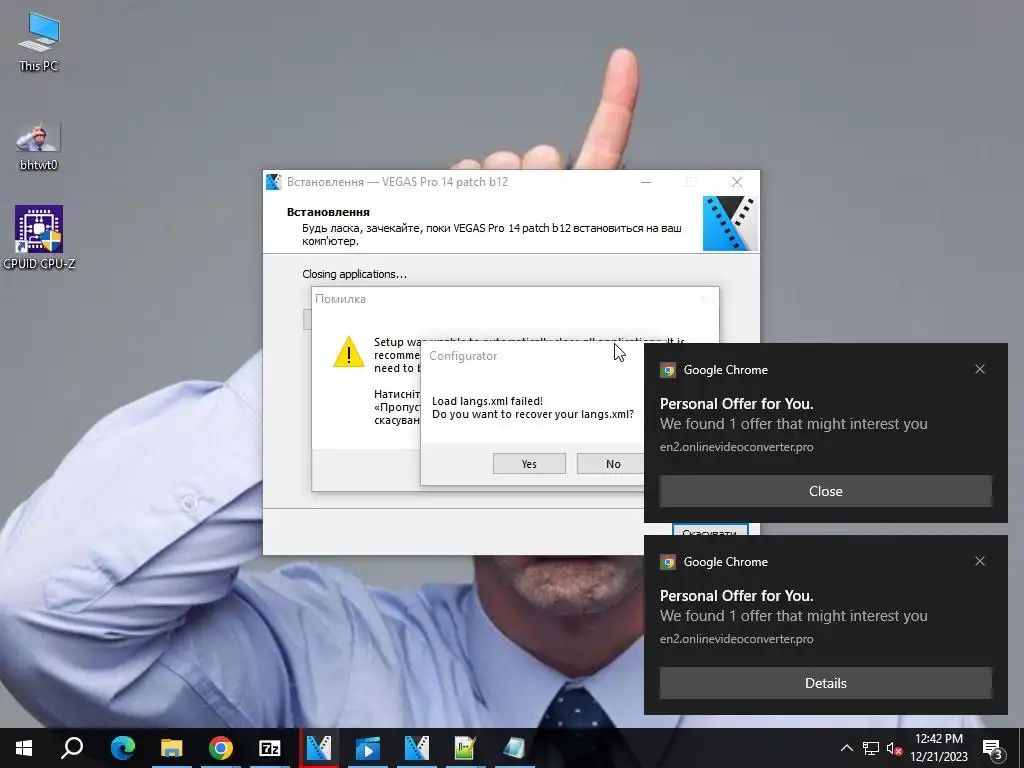The height and width of the screenshot is (768, 1024).
Task: Click the lower Google Chrome notification header icon
Action: [667, 562]
